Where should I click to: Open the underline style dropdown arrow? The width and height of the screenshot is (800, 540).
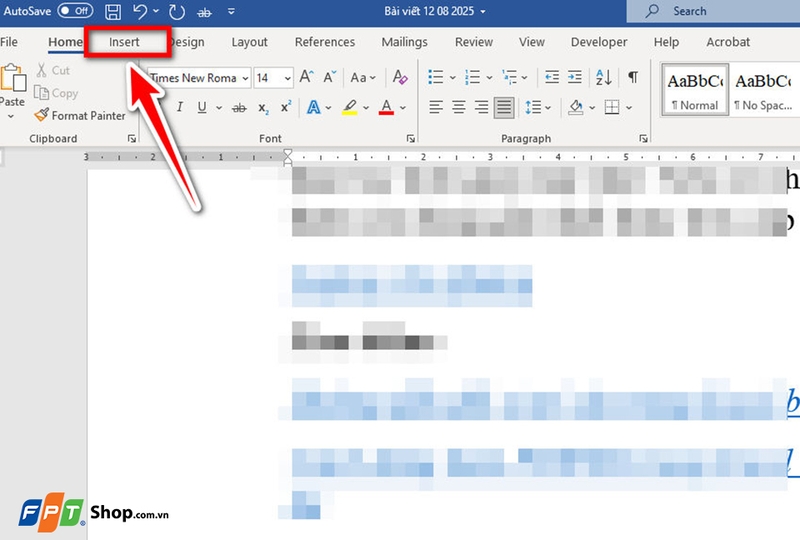[219, 108]
